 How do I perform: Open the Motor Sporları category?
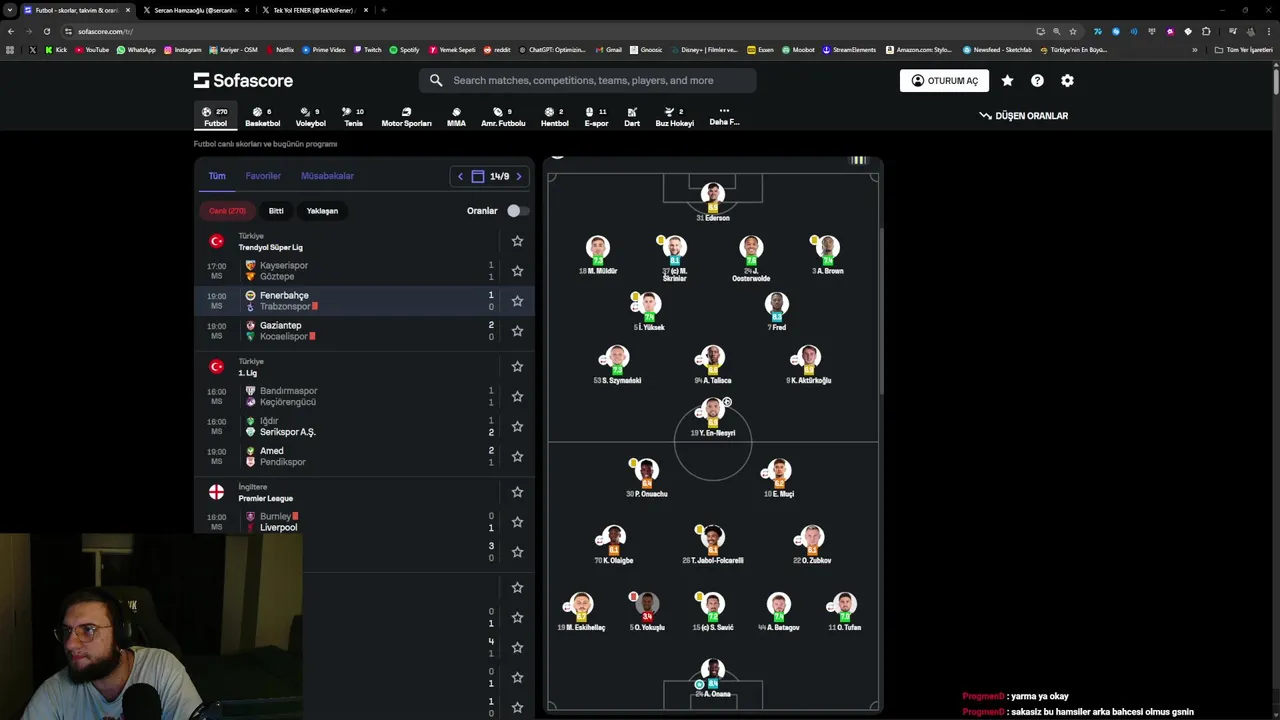click(x=406, y=117)
